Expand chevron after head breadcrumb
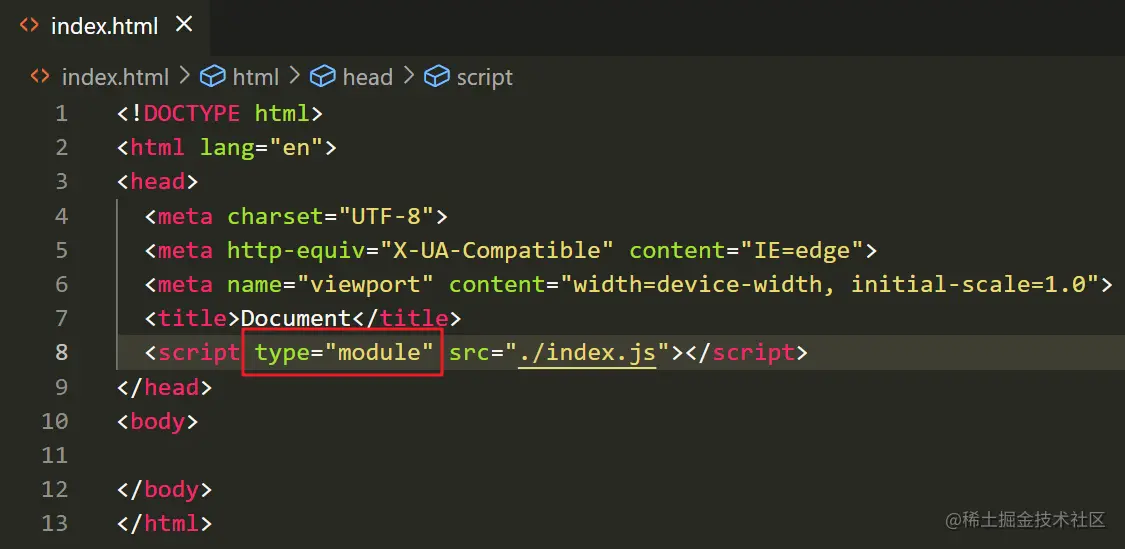This screenshot has height=549, width=1125. tap(409, 75)
